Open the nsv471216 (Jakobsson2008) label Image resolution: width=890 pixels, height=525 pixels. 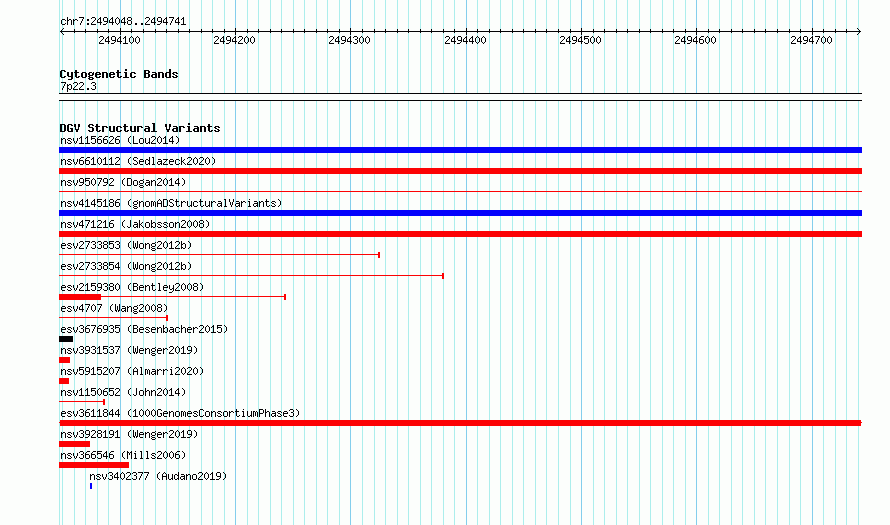135,224
